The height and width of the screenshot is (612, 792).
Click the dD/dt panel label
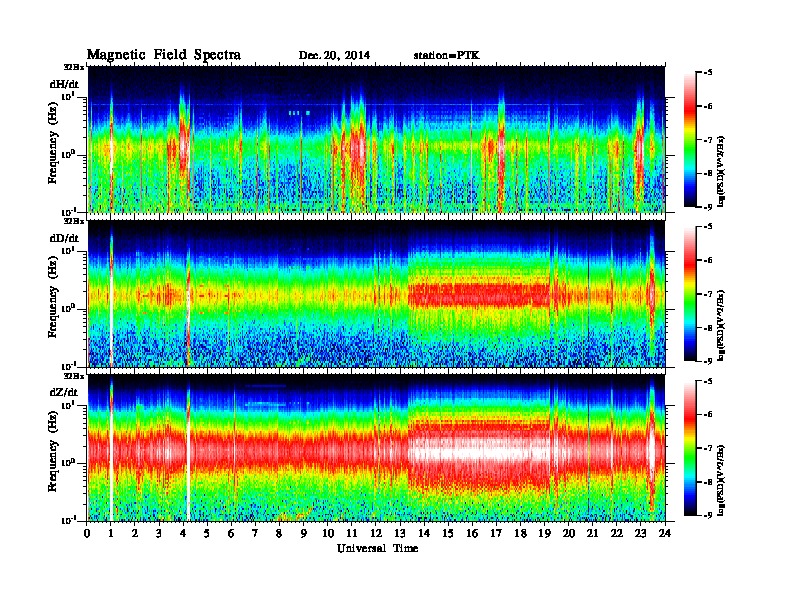[64, 238]
